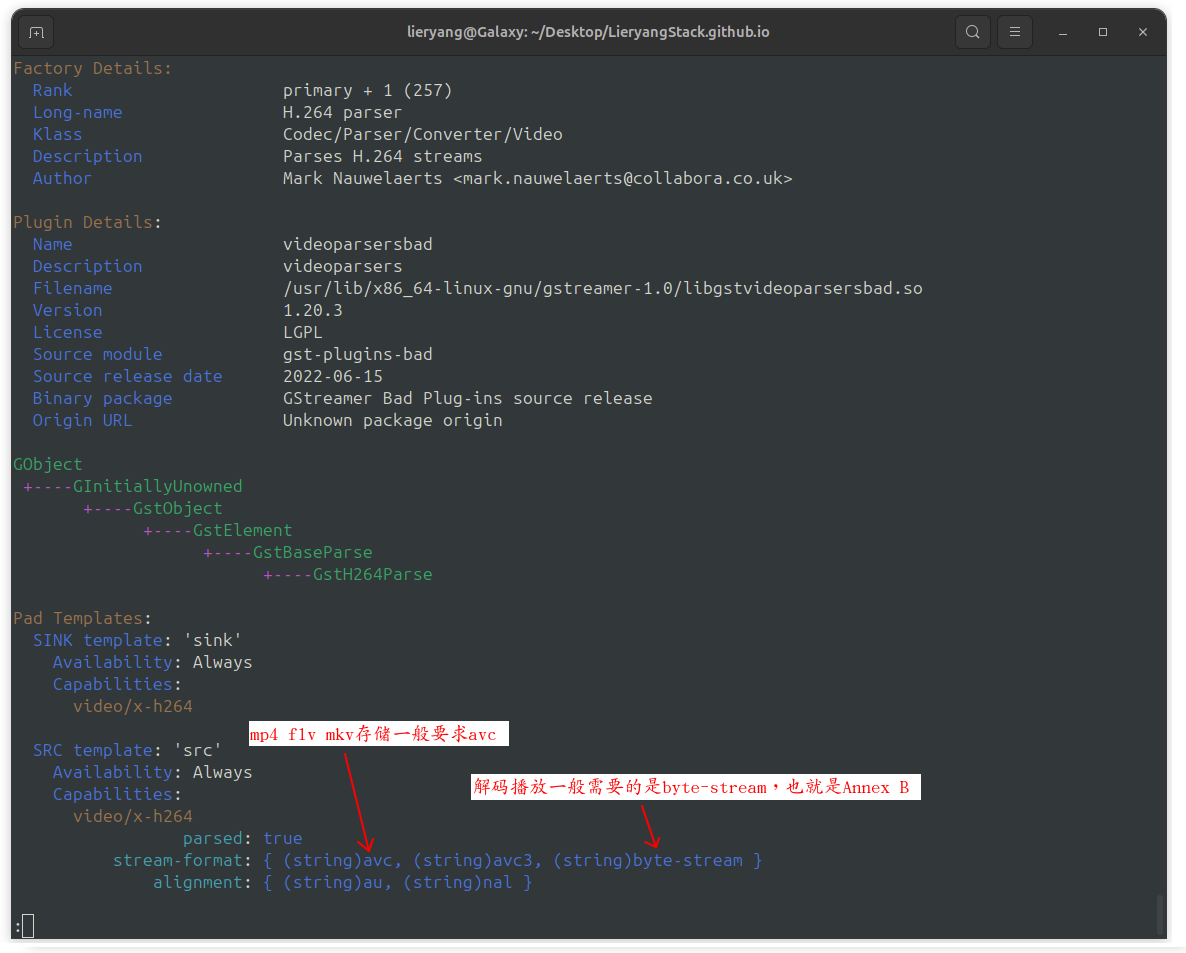Image resolution: width=1186 pixels, height=953 pixels.
Task: Select "Codec/Parser/Converter/Video" text
Action: coord(423,134)
